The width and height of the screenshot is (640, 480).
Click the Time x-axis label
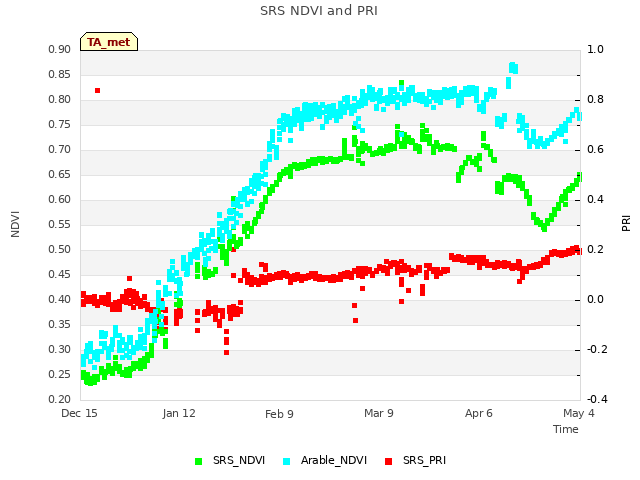pos(566,429)
